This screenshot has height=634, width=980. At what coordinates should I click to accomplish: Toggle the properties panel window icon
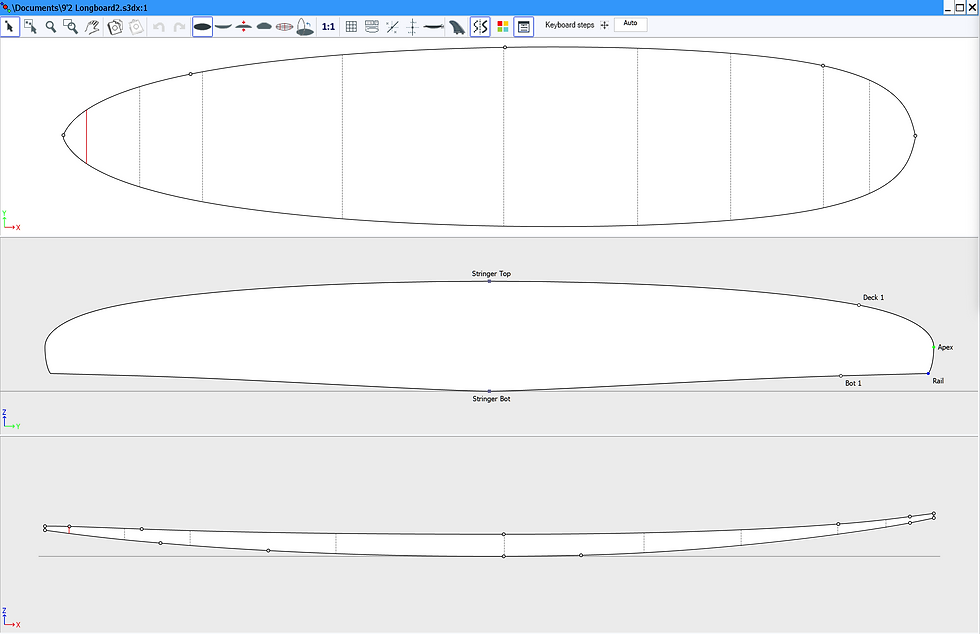524,27
